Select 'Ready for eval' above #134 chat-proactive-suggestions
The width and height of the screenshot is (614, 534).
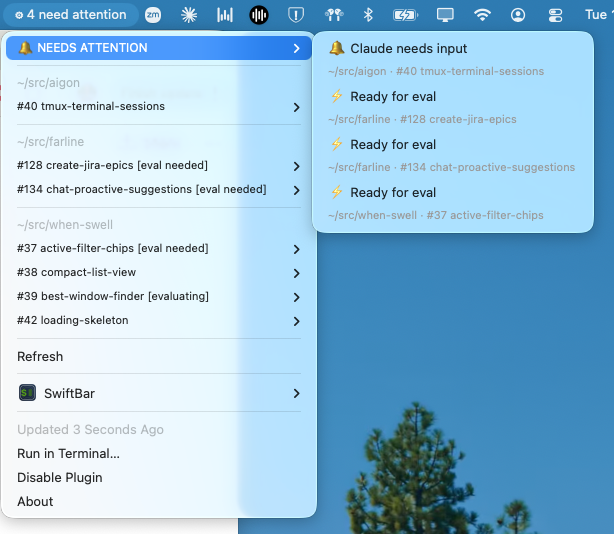(x=393, y=145)
